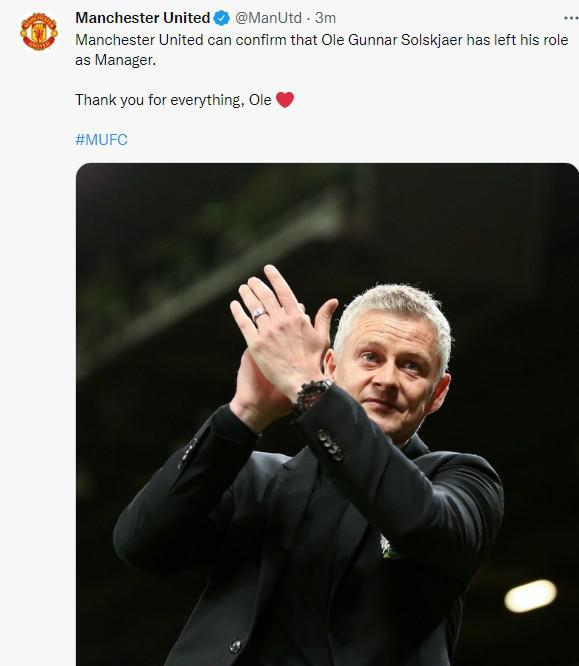
Task: Open the attached photo of the manager
Action: [x=327, y=414]
